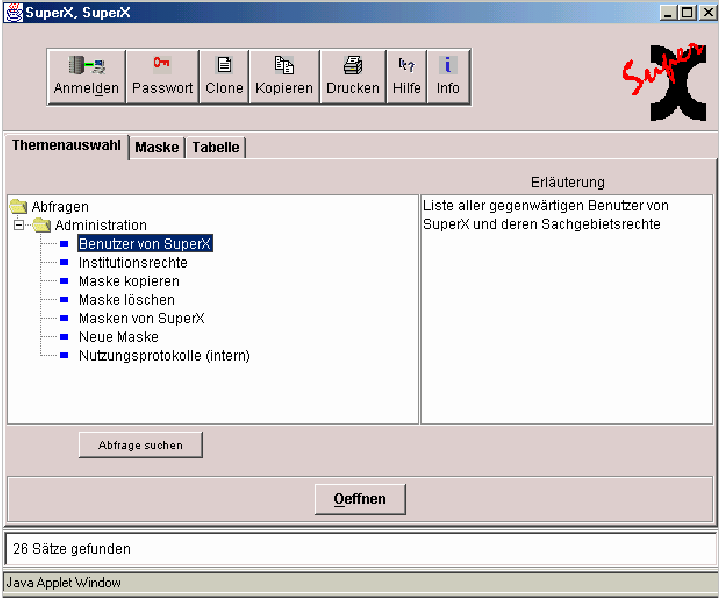The image size is (720, 598).
Task: Click the Kopieren copy icon
Action: click(x=284, y=66)
